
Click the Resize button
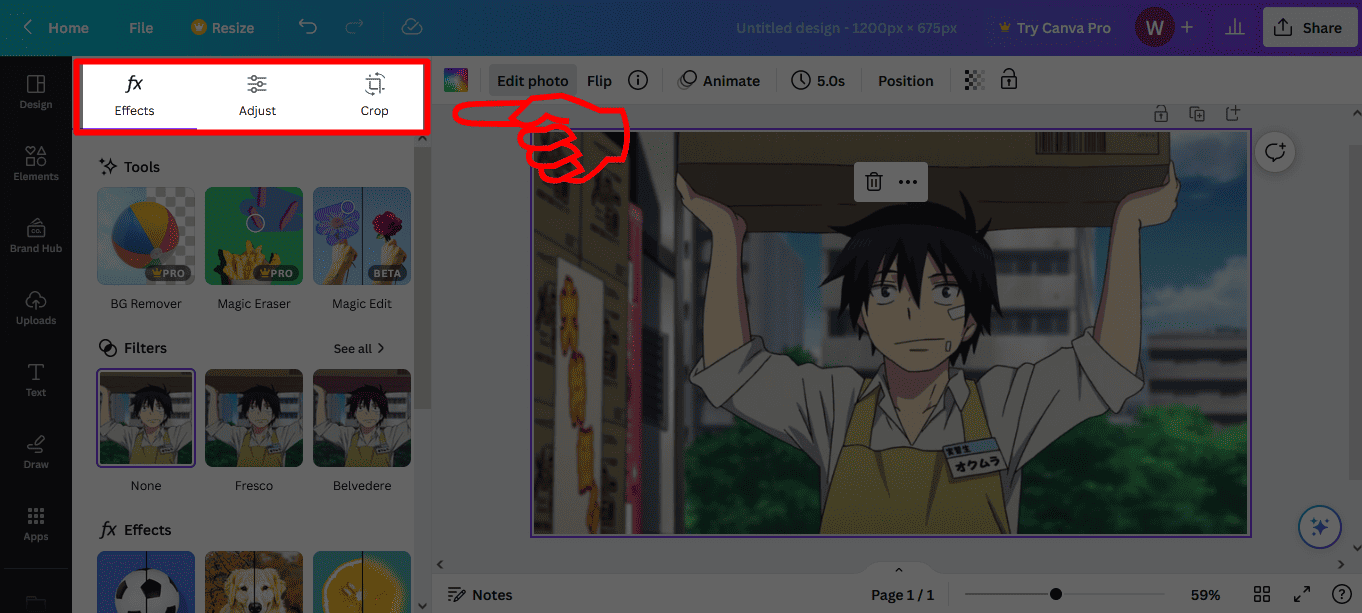click(x=222, y=28)
